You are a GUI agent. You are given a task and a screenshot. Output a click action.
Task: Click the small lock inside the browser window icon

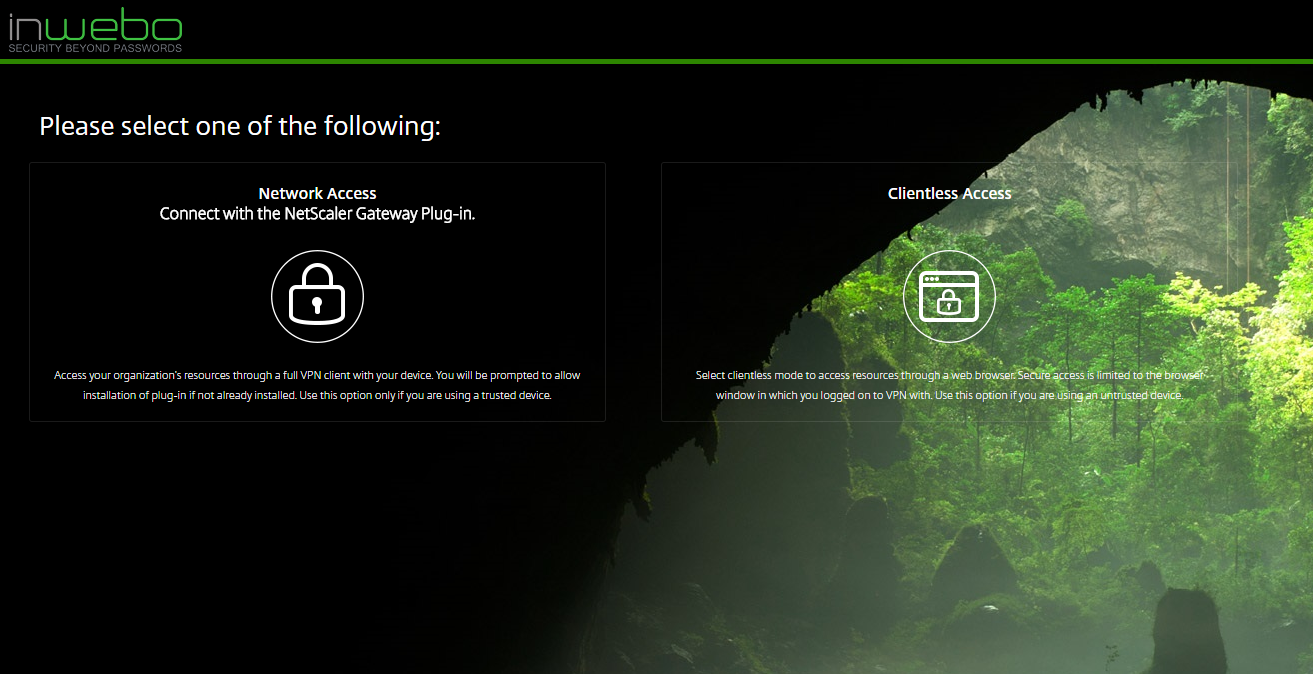click(x=949, y=301)
